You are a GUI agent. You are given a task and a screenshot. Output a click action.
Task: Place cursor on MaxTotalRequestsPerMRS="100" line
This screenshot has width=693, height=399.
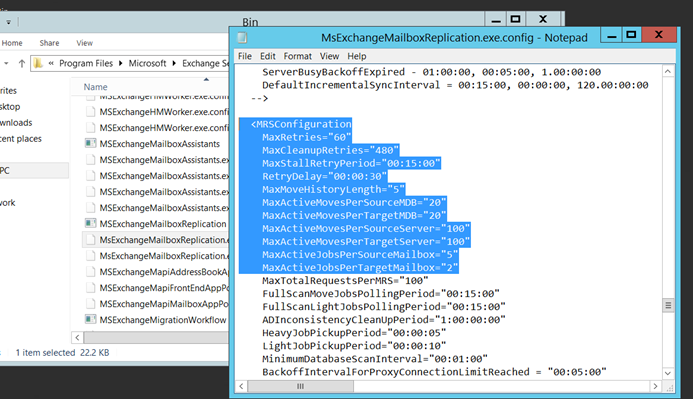[345, 281]
